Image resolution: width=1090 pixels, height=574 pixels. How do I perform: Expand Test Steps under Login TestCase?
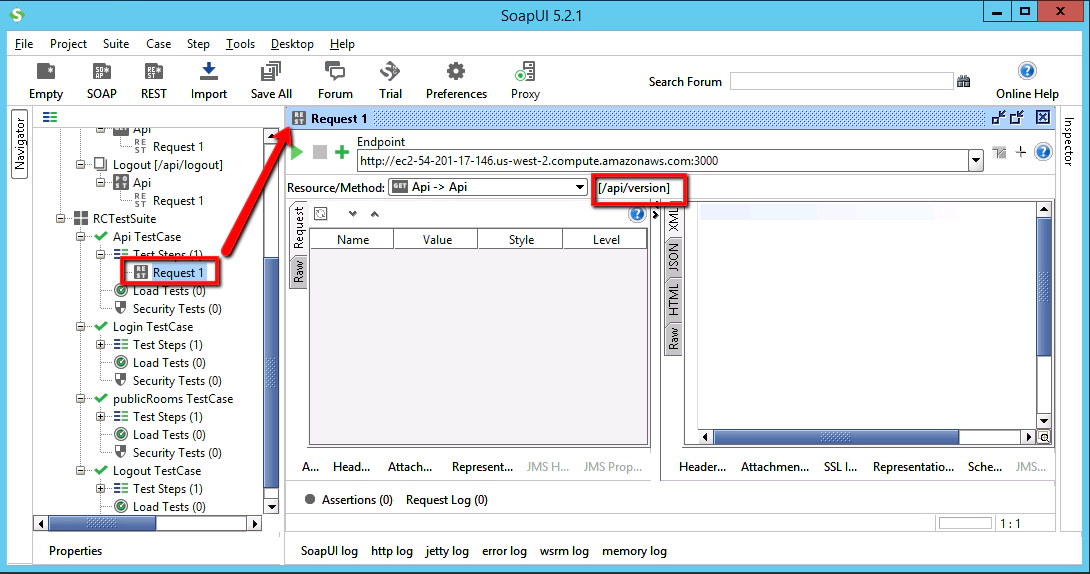tap(101, 345)
